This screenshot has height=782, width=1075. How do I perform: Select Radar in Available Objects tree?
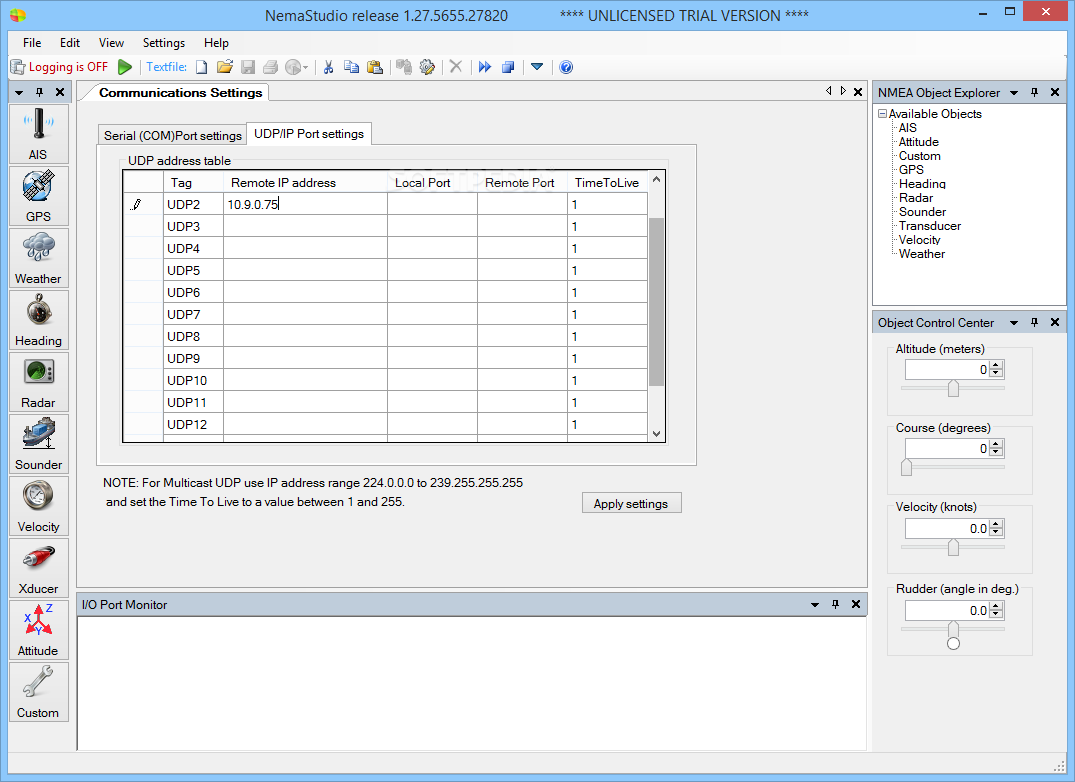click(916, 197)
